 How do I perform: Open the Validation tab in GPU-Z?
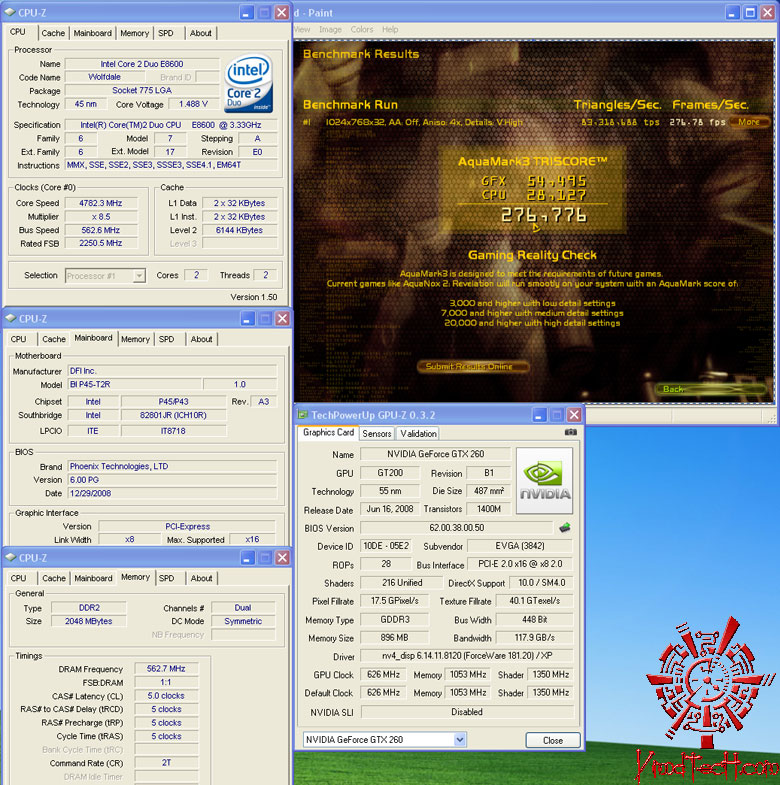click(x=418, y=434)
